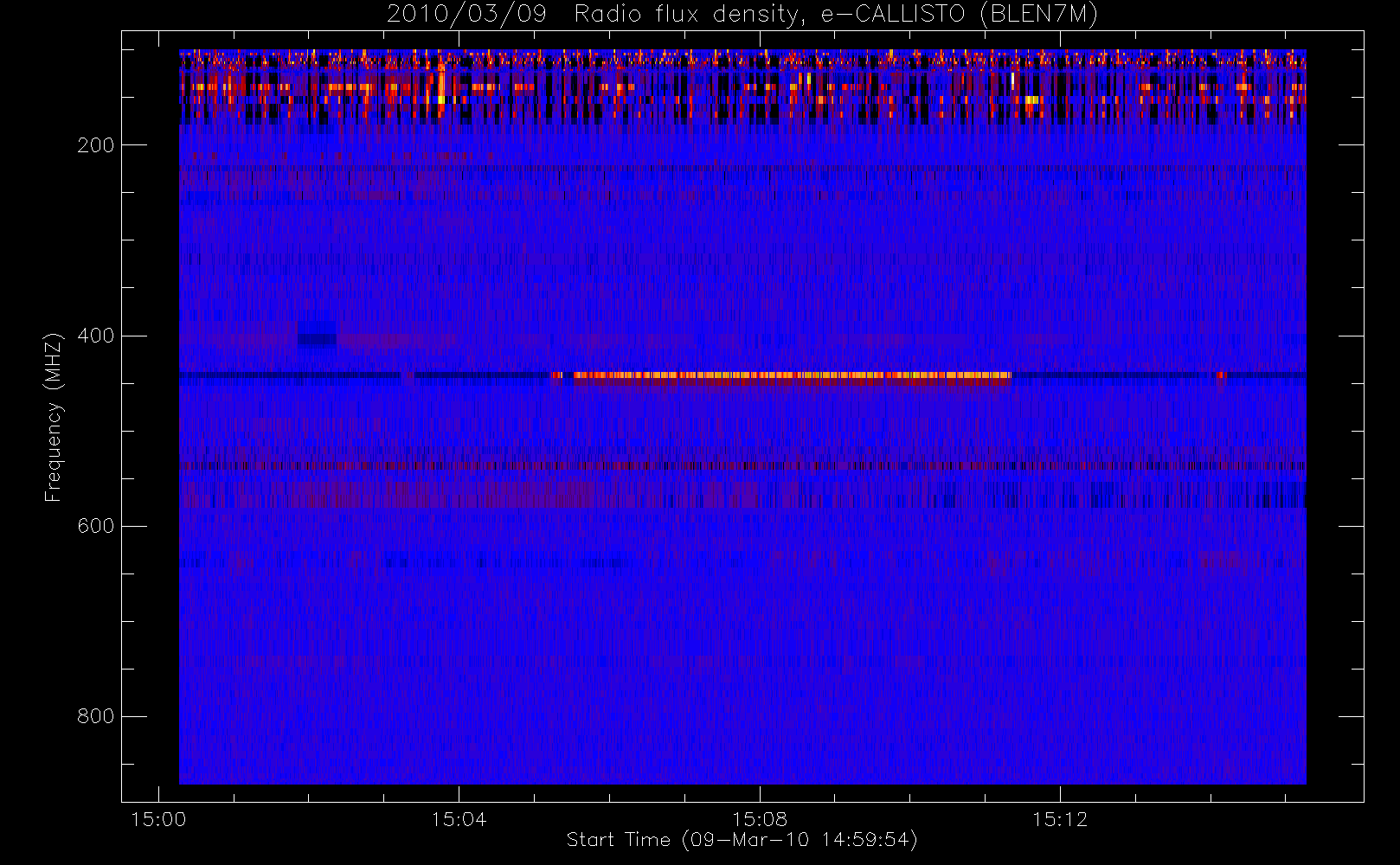Click the 400 MHz frequency tick label

pyautogui.click(x=95, y=336)
